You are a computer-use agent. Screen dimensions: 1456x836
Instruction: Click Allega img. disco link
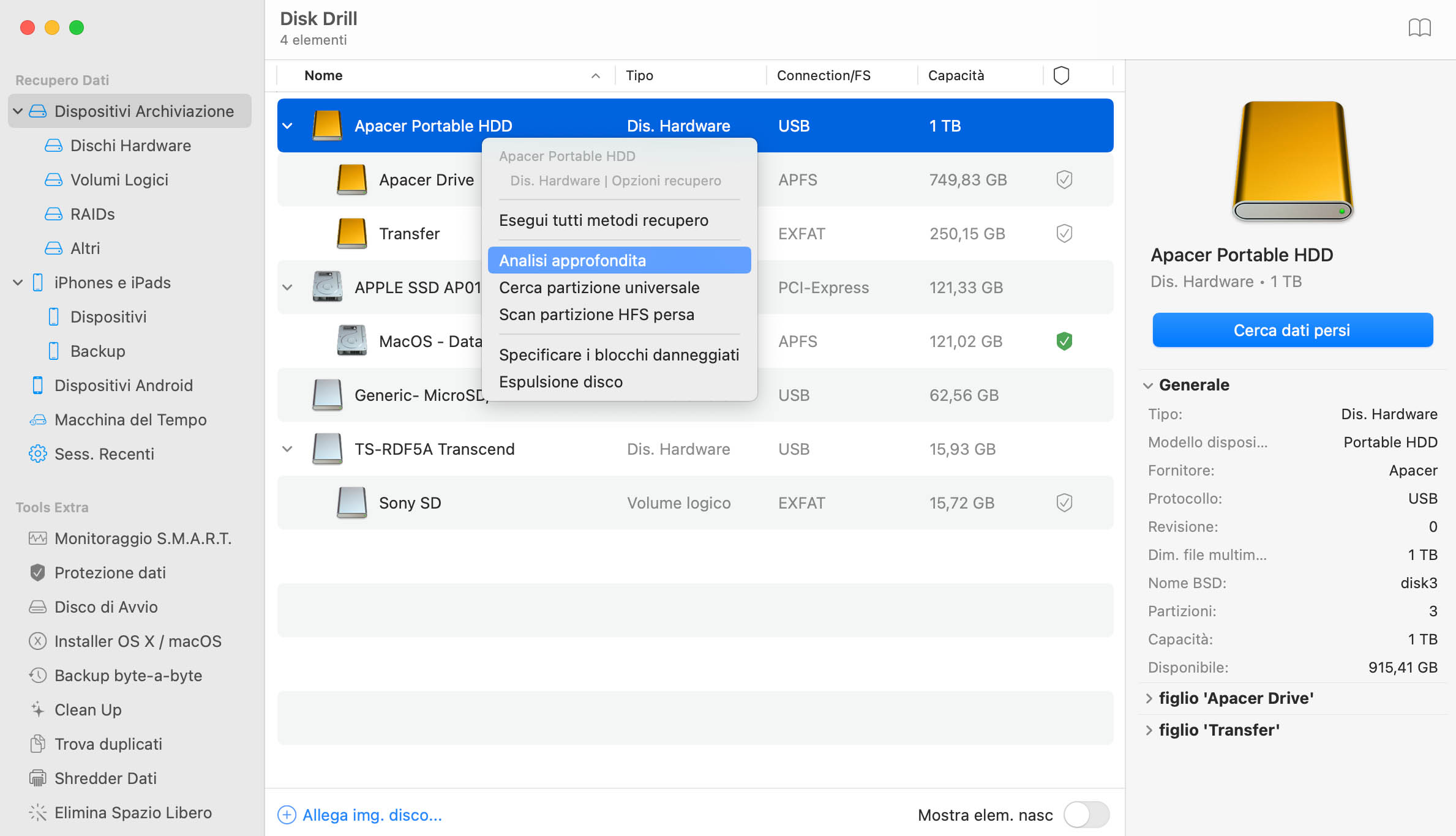pyautogui.click(x=372, y=815)
